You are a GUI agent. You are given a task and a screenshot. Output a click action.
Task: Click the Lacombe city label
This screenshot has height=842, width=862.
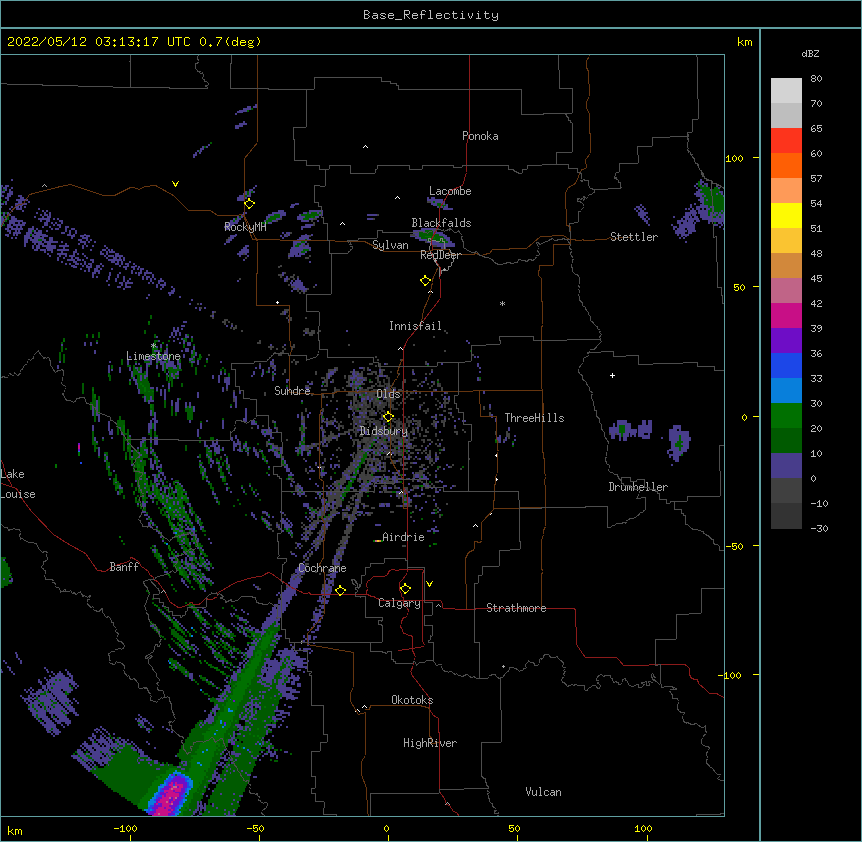coord(450,191)
